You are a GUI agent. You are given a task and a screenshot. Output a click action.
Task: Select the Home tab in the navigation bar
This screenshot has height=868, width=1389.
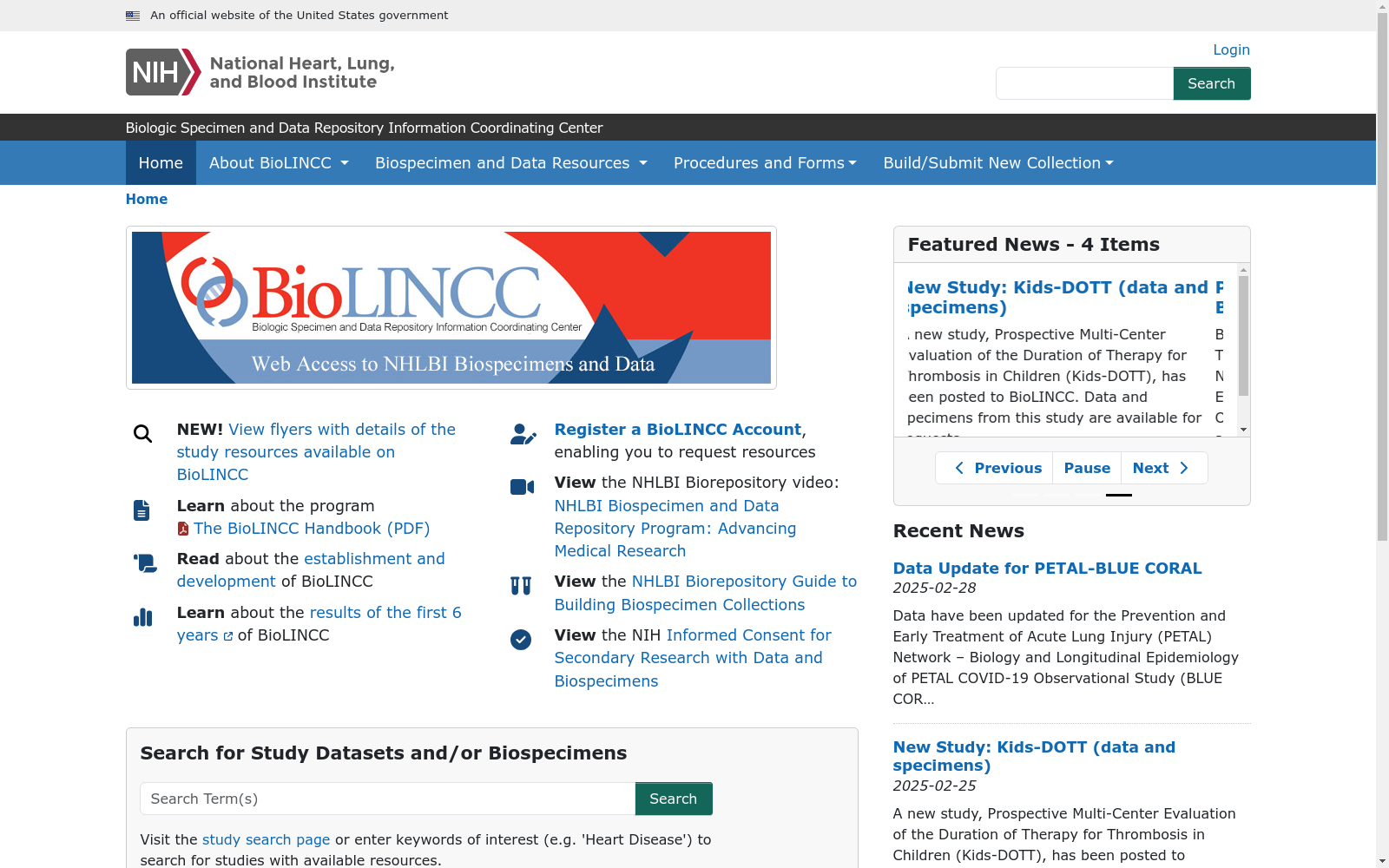(x=161, y=163)
